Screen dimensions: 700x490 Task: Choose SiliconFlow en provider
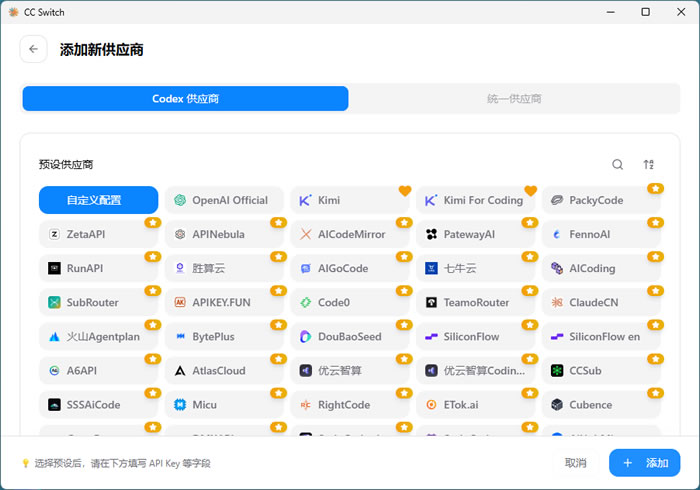click(x=601, y=336)
